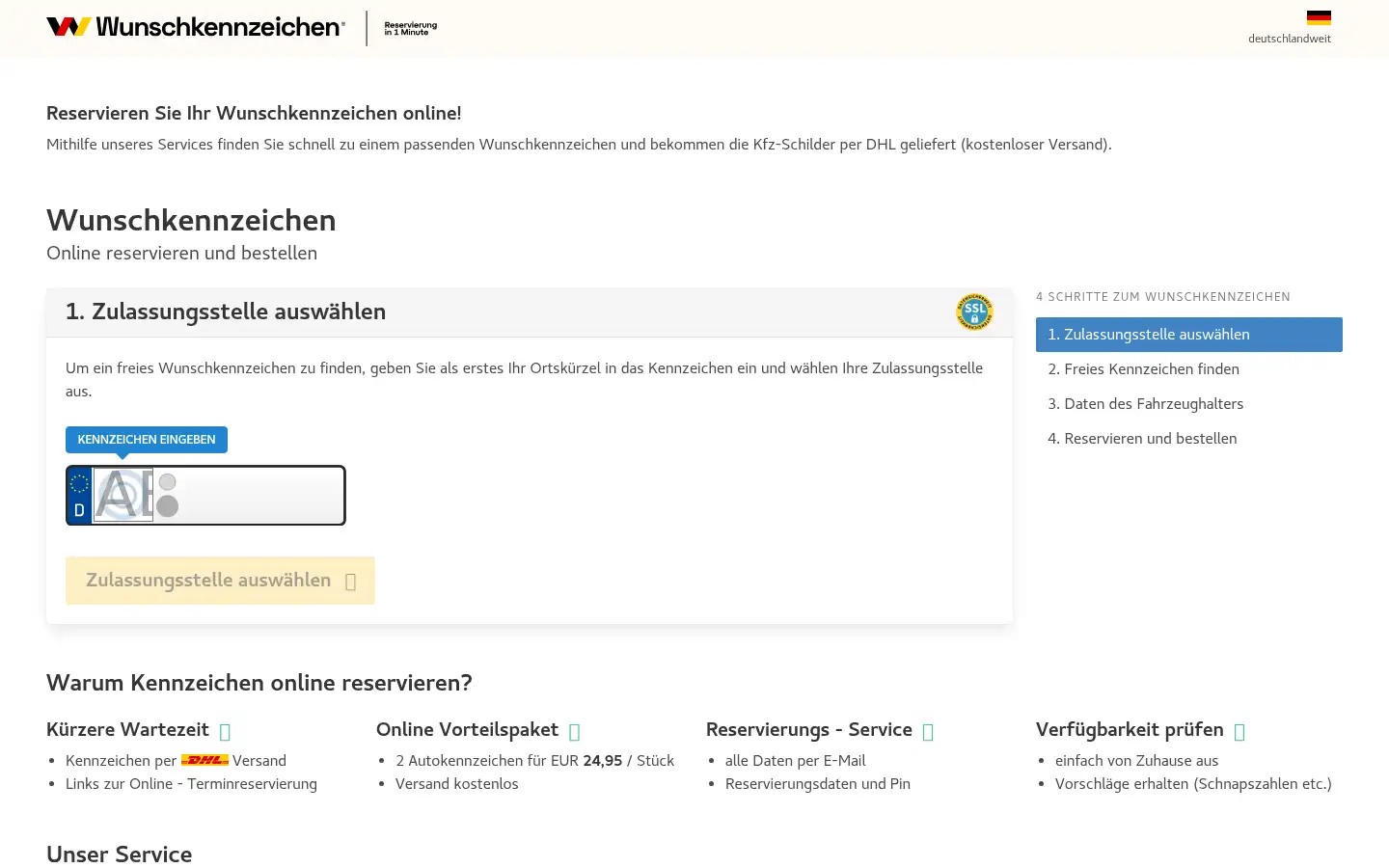Click the text 'Reservierungsdaten und Pin'

(818, 784)
